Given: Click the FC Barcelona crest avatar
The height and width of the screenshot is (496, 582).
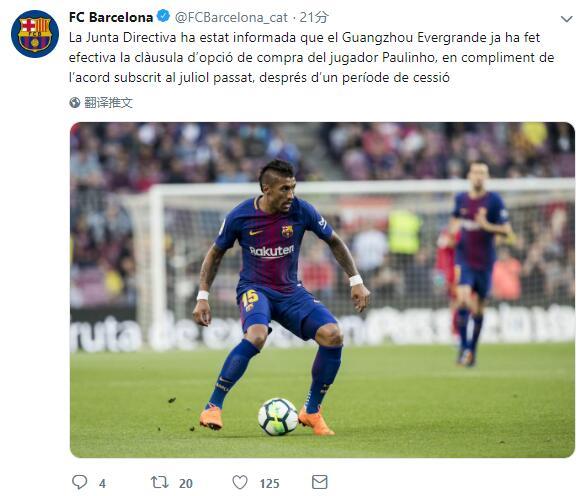Looking at the screenshot, I should [x=35, y=34].
